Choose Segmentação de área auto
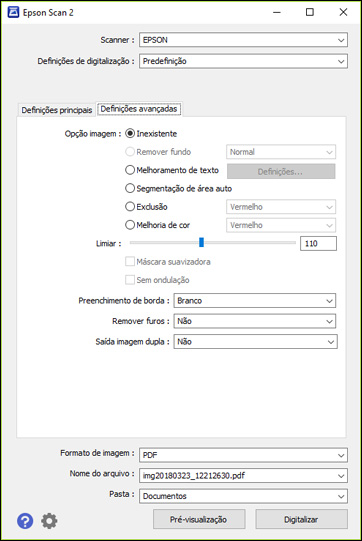Screen dimensions: 362x541 tap(130, 188)
